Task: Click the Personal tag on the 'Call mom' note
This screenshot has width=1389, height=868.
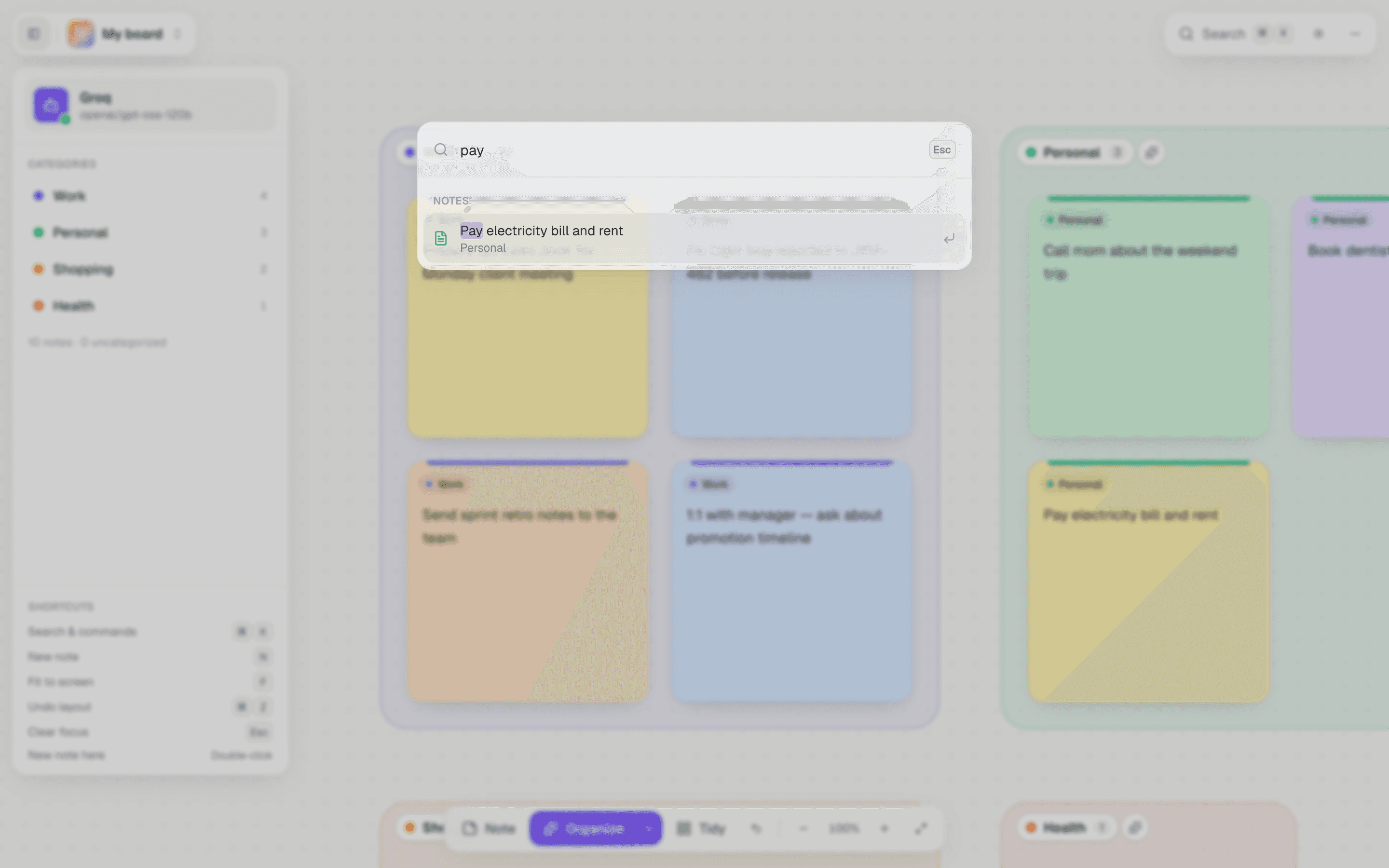Action: pos(1075,220)
